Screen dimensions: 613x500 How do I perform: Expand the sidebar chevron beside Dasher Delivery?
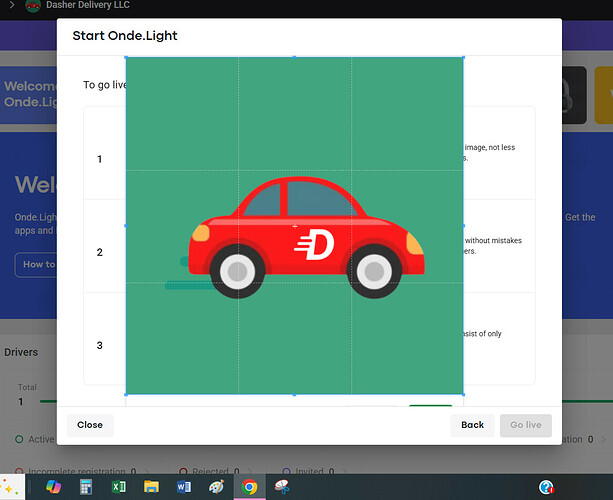(x=12, y=5)
